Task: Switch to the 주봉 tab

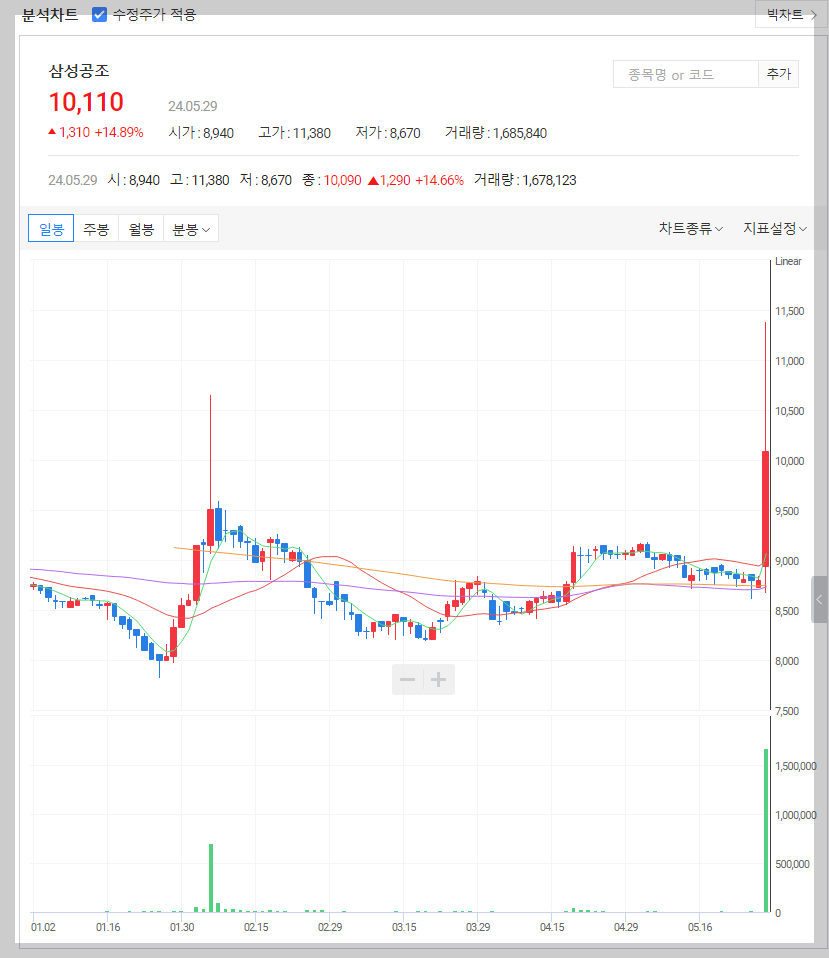Action: click(96, 228)
